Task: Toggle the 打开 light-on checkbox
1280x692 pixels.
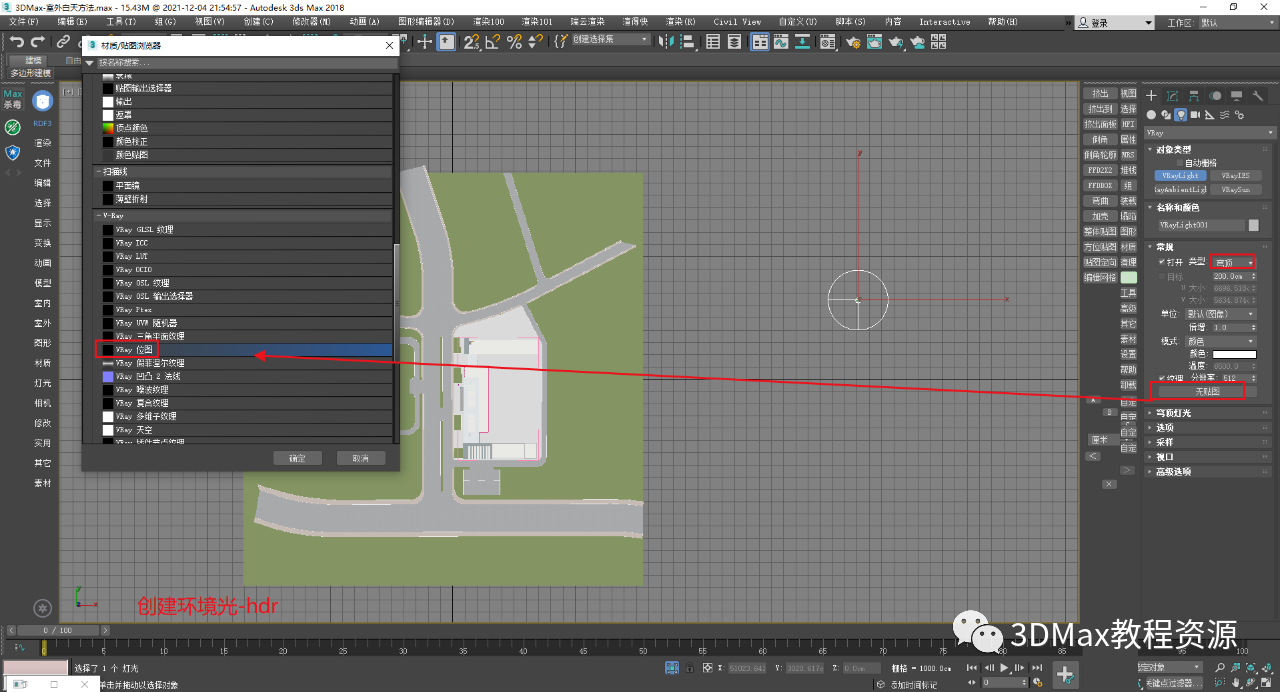Action: [x=1162, y=261]
